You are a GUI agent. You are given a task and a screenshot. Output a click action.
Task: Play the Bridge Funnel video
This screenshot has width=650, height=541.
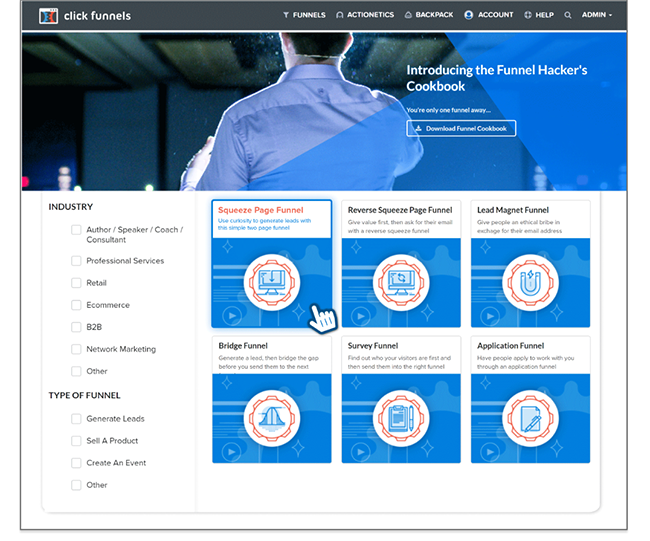click(232, 451)
